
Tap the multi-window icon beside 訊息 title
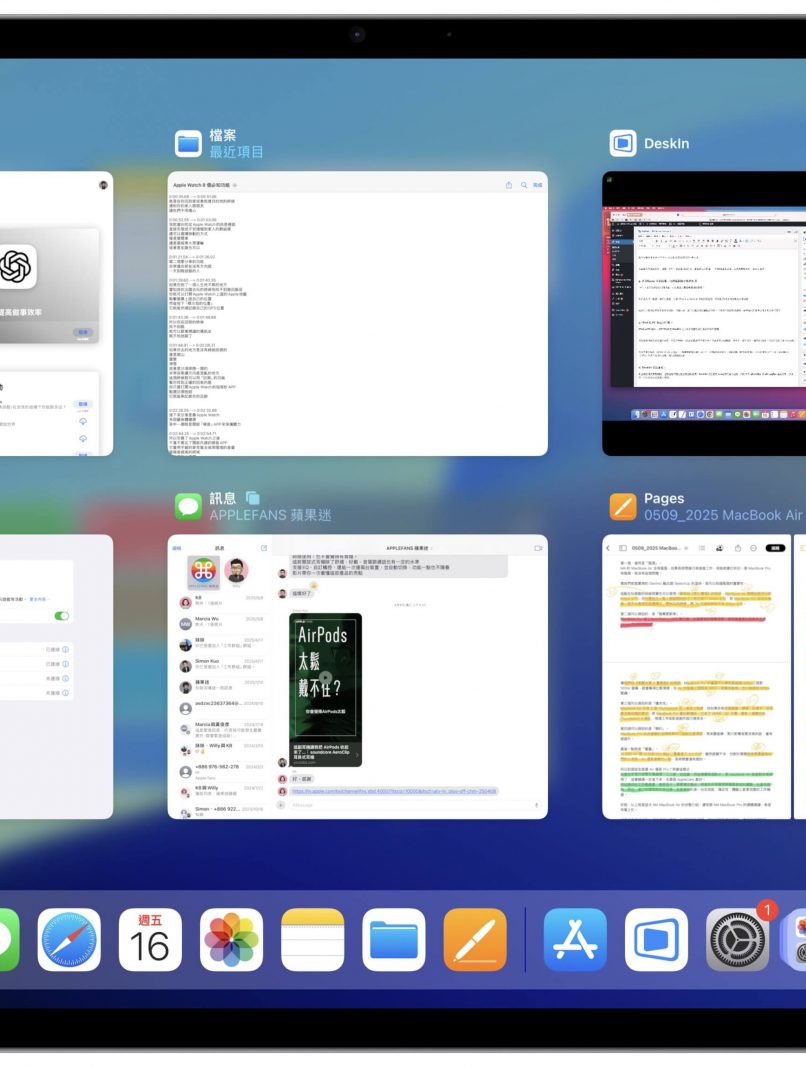tap(253, 497)
